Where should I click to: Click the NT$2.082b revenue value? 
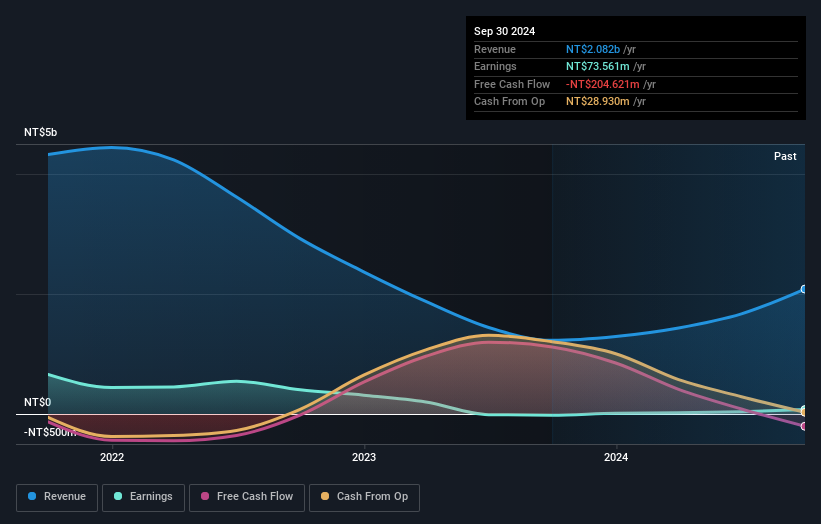tap(593, 49)
